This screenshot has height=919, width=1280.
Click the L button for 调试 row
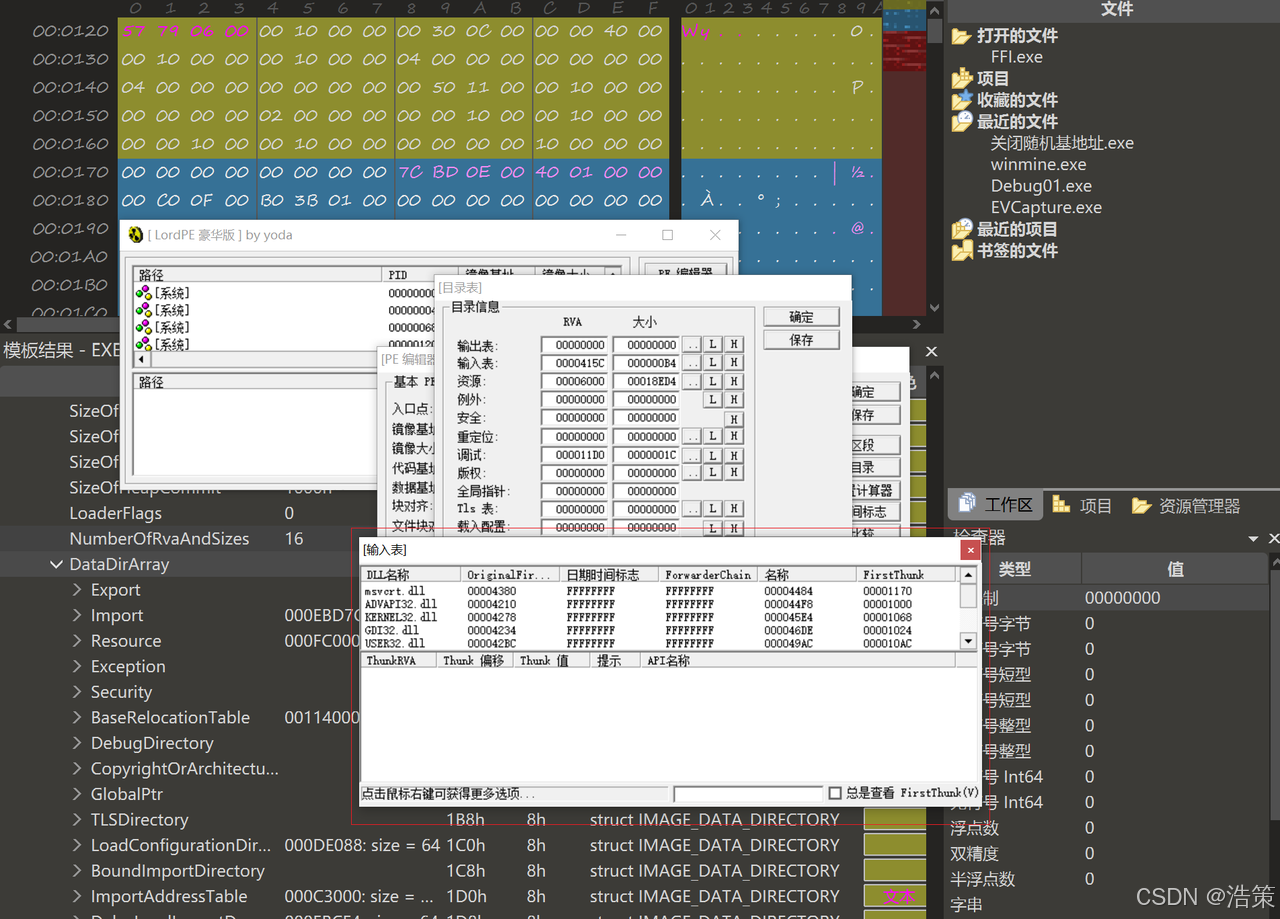click(x=713, y=455)
